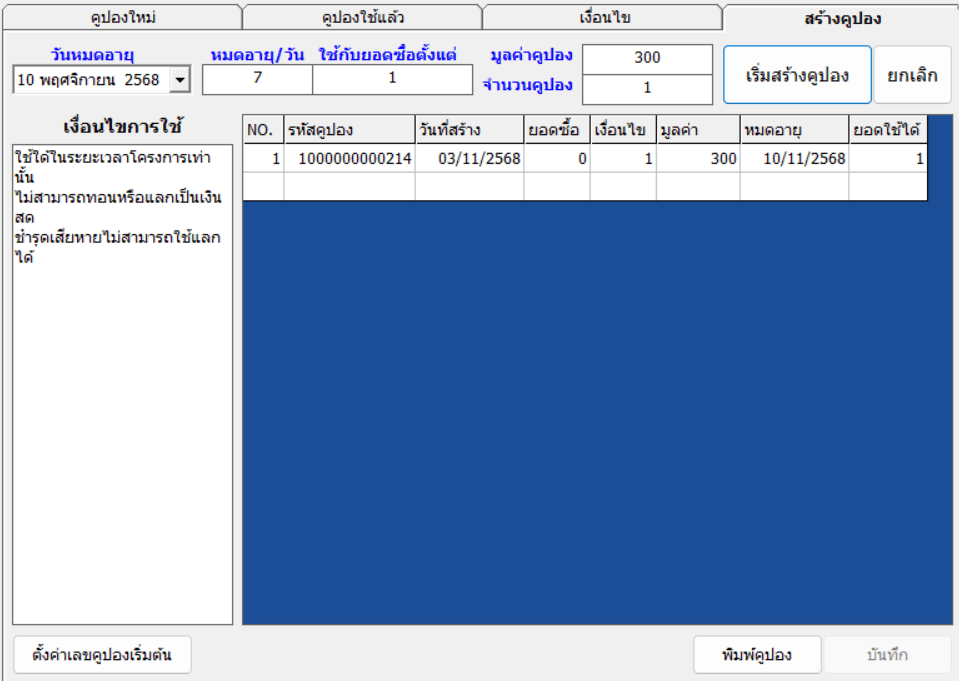This screenshot has height=681, width=959.
Task: Click the ยกเลิก cancel button
Action: [x=912, y=75]
